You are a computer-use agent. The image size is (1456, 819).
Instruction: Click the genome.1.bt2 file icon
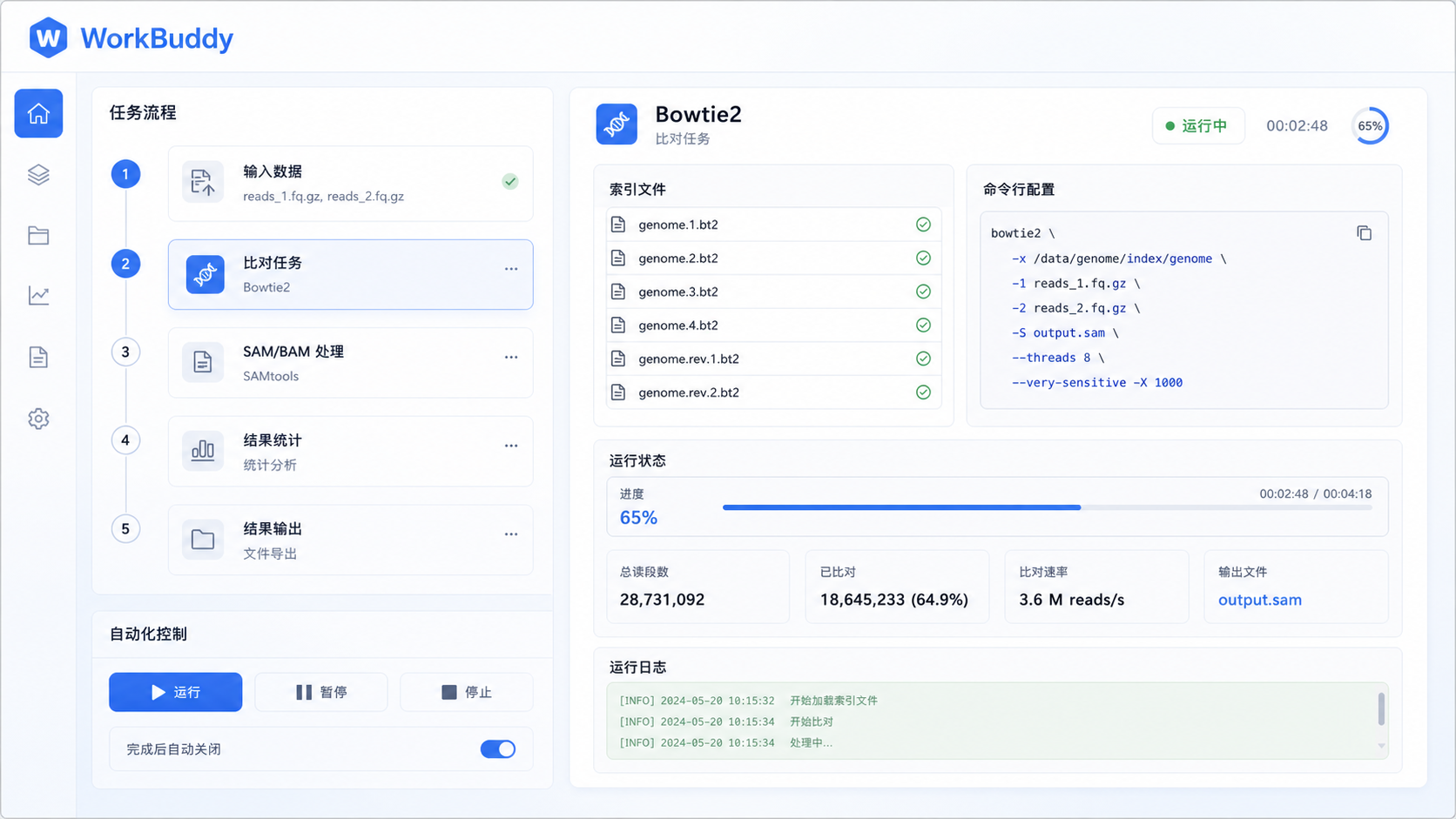(x=618, y=225)
